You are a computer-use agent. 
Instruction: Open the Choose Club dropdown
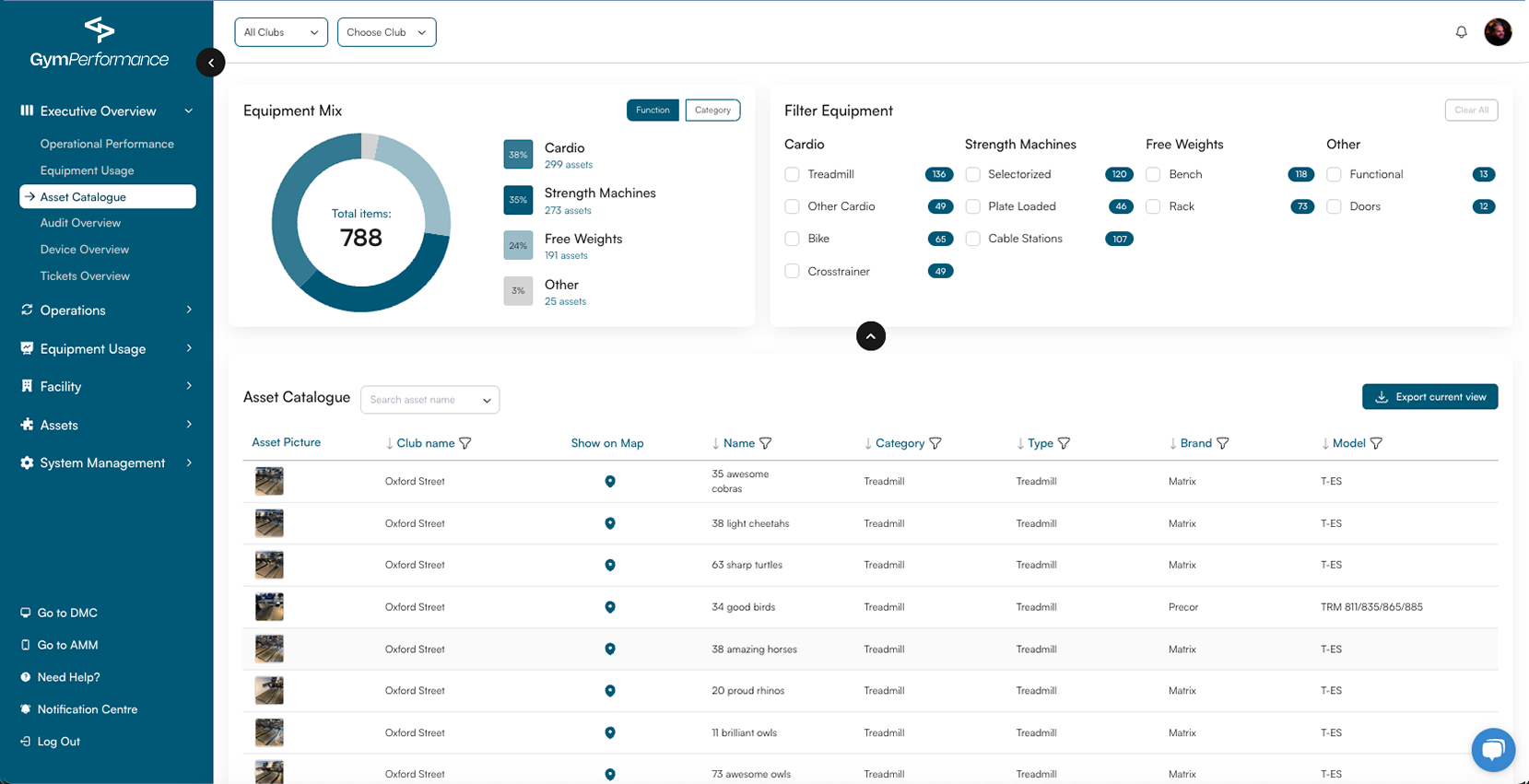click(387, 32)
